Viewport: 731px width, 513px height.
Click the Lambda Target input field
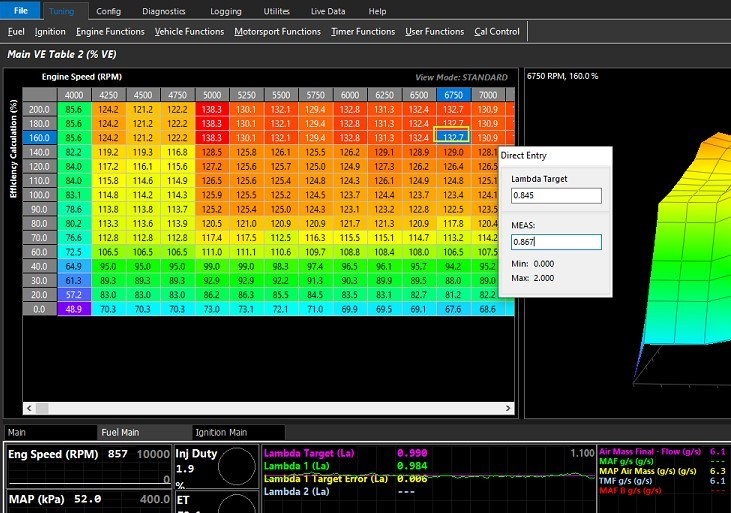coord(555,197)
